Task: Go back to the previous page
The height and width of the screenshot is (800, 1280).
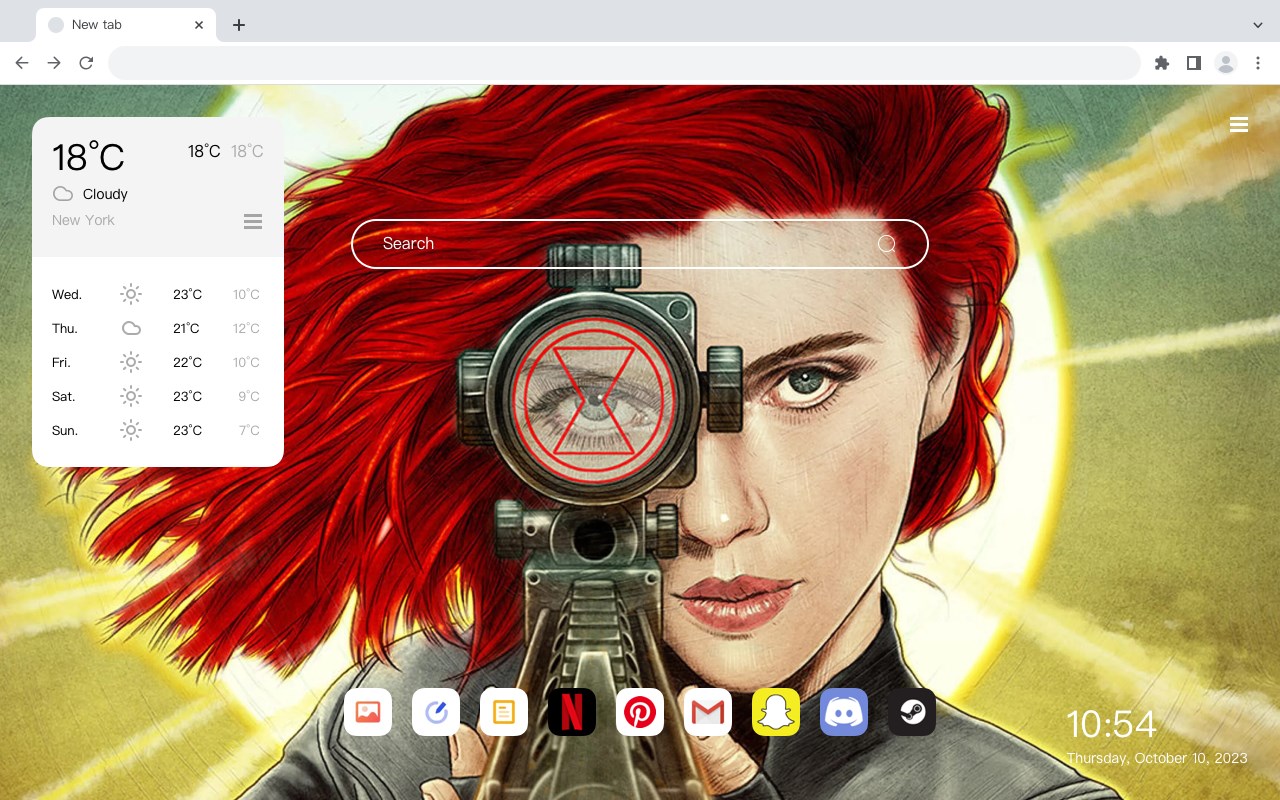Action: pos(22,63)
